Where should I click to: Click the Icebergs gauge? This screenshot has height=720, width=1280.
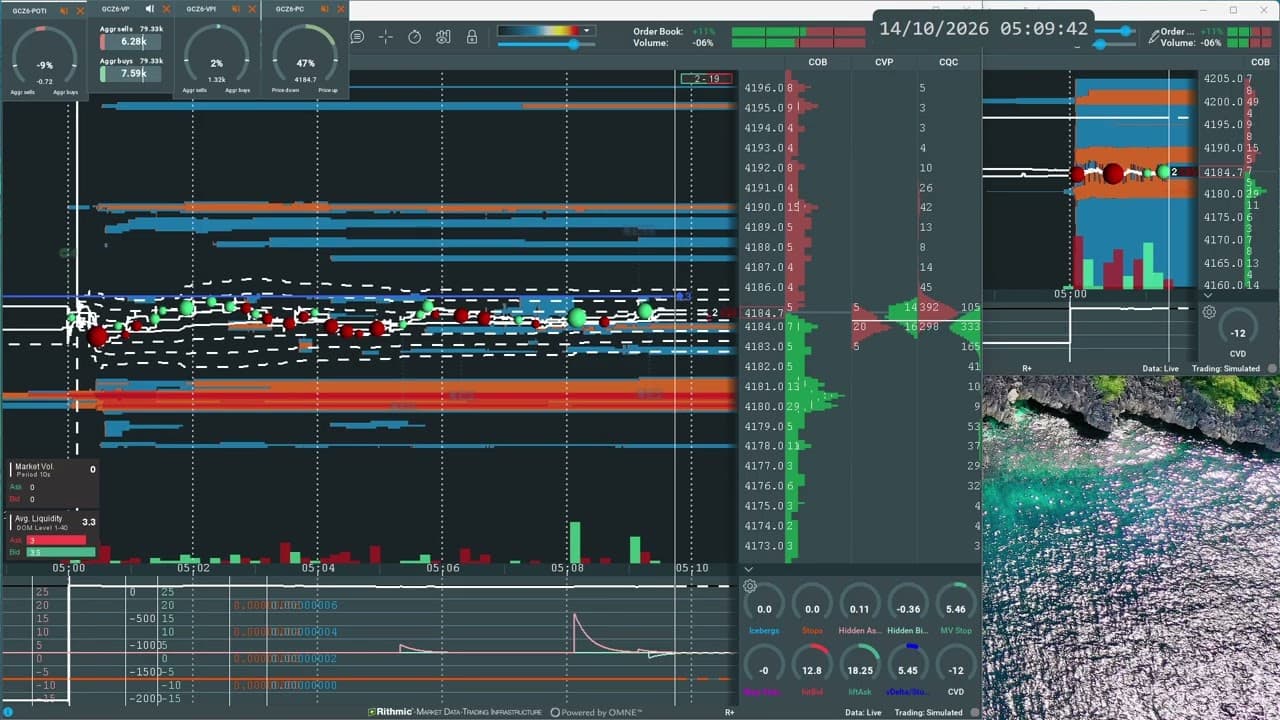pyautogui.click(x=764, y=608)
